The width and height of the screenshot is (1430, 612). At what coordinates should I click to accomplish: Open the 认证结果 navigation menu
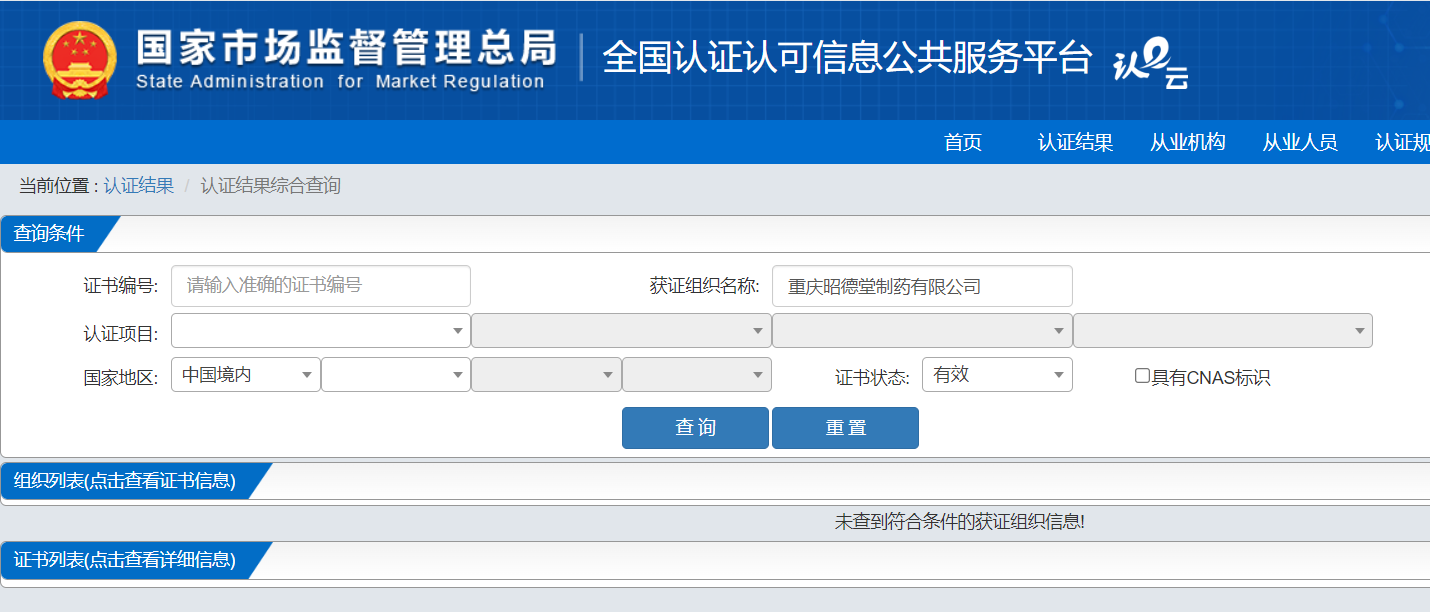[1075, 142]
